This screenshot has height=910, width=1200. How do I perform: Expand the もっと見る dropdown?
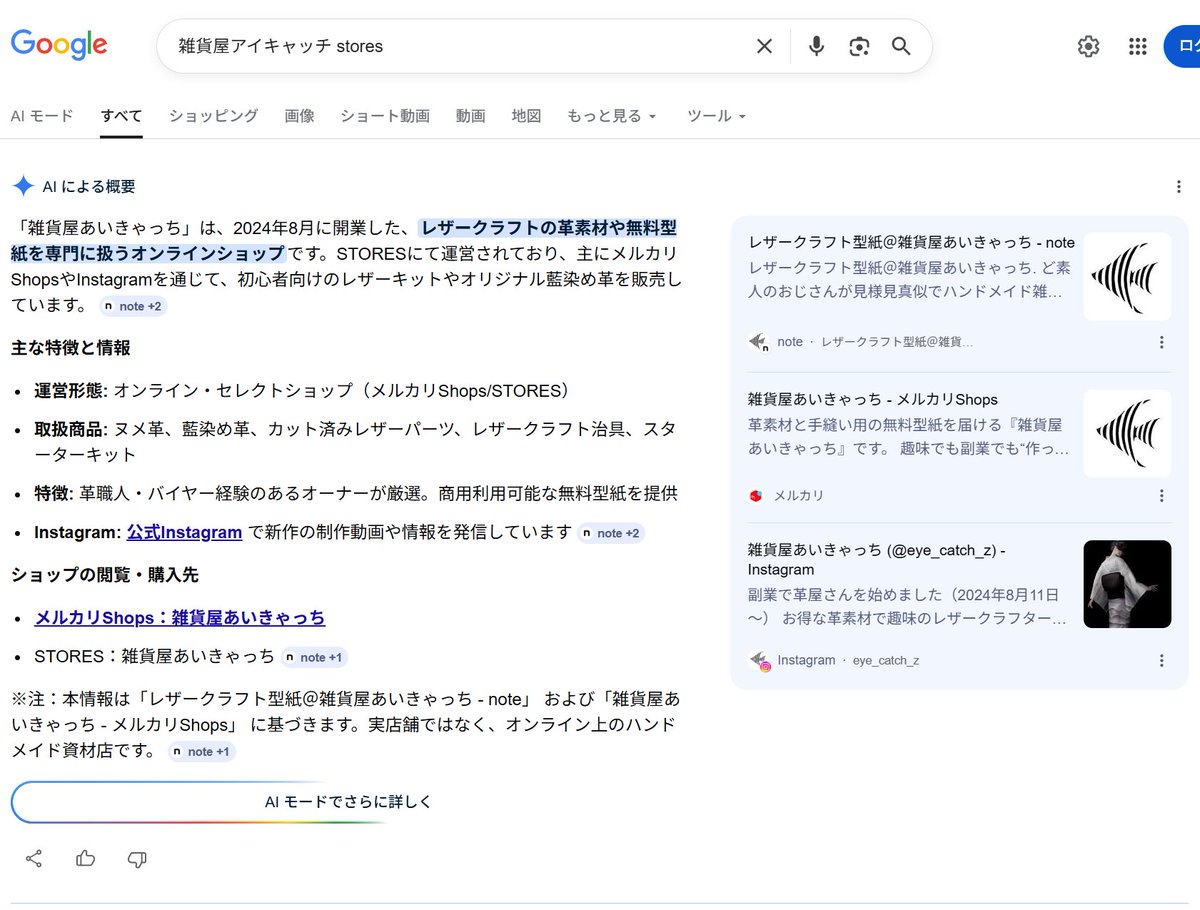point(612,116)
